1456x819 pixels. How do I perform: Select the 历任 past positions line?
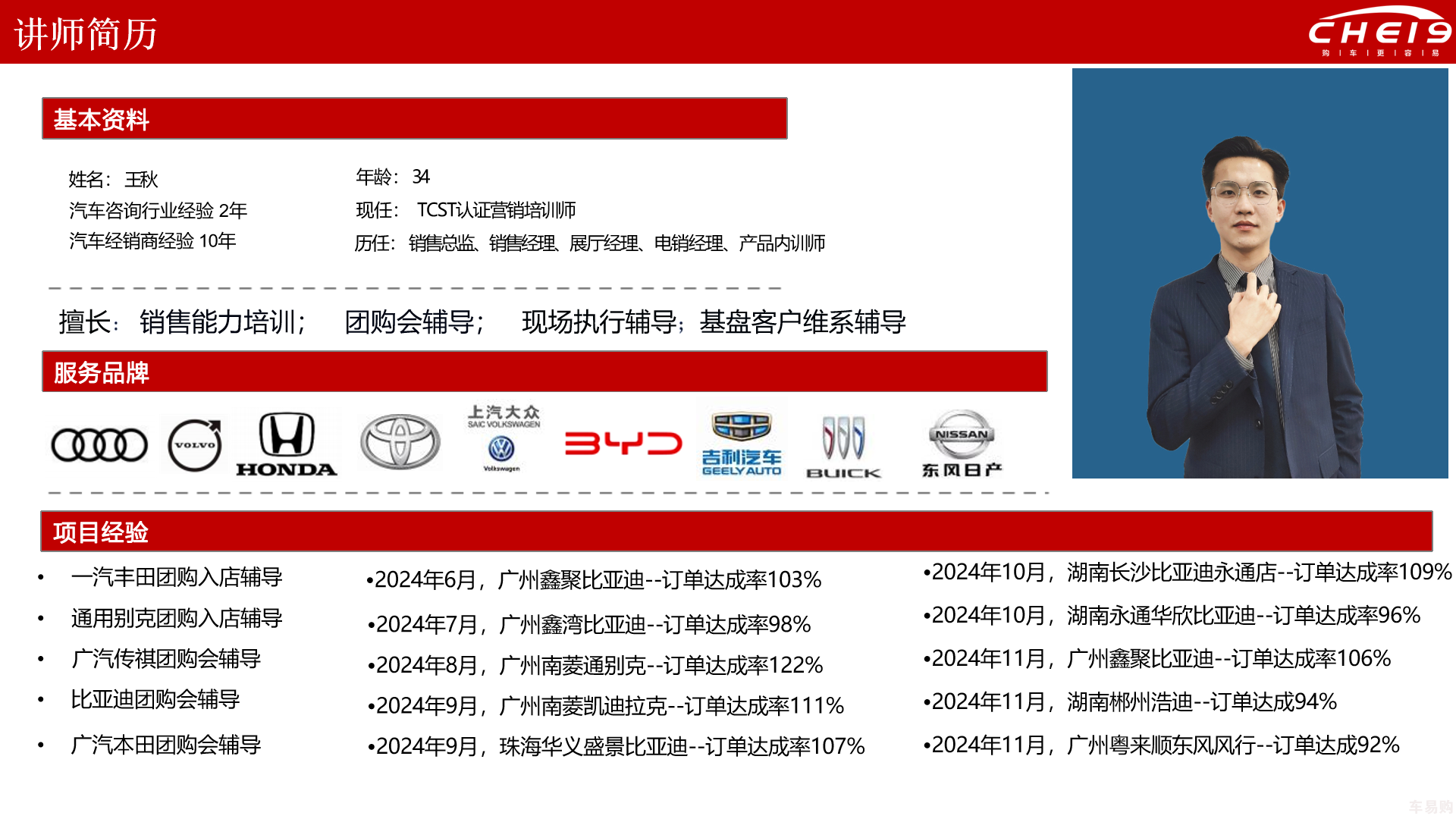point(590,243)
